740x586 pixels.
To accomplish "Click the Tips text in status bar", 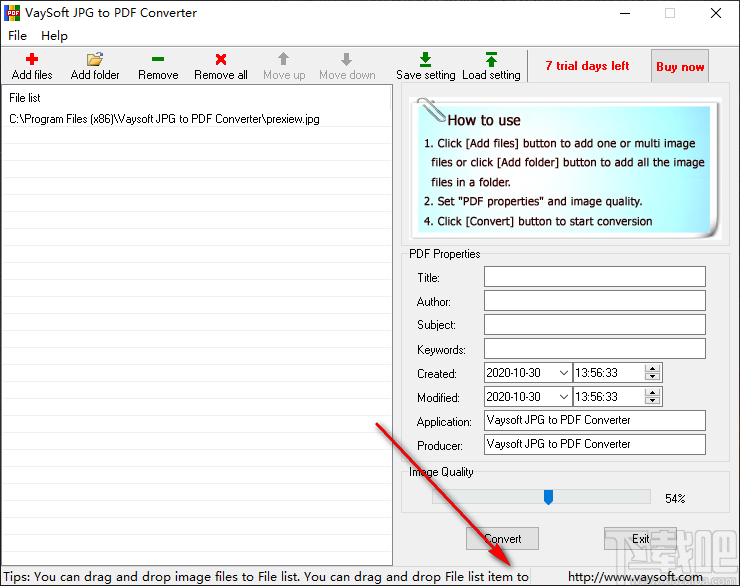I will click(x=265, y=577).
